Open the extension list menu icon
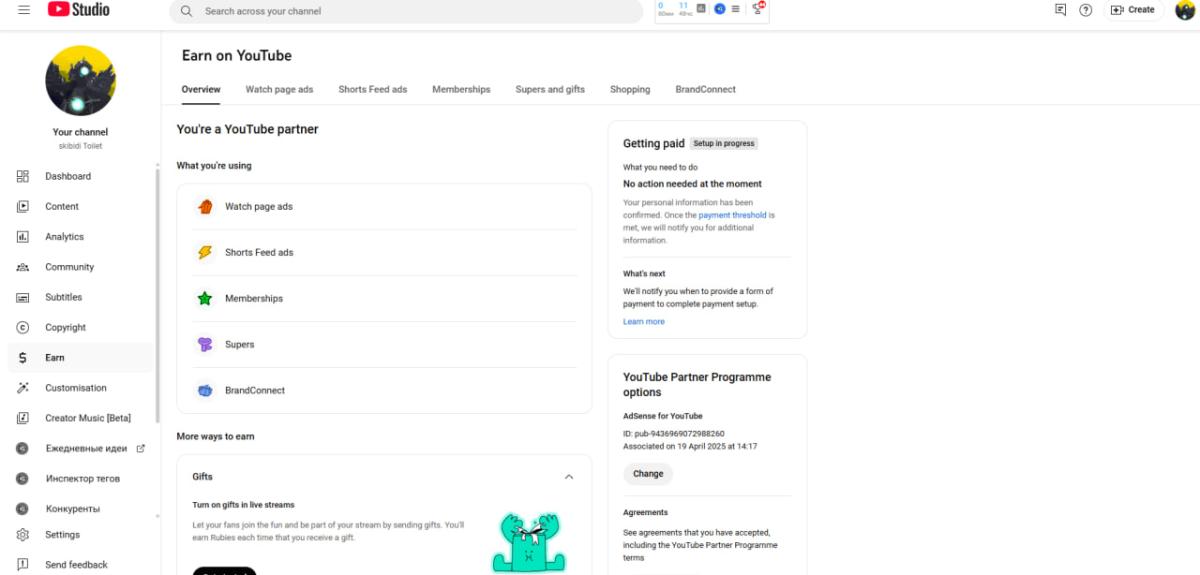Image resolution: width=1200 pixels, height=575 pixels. 736,9
